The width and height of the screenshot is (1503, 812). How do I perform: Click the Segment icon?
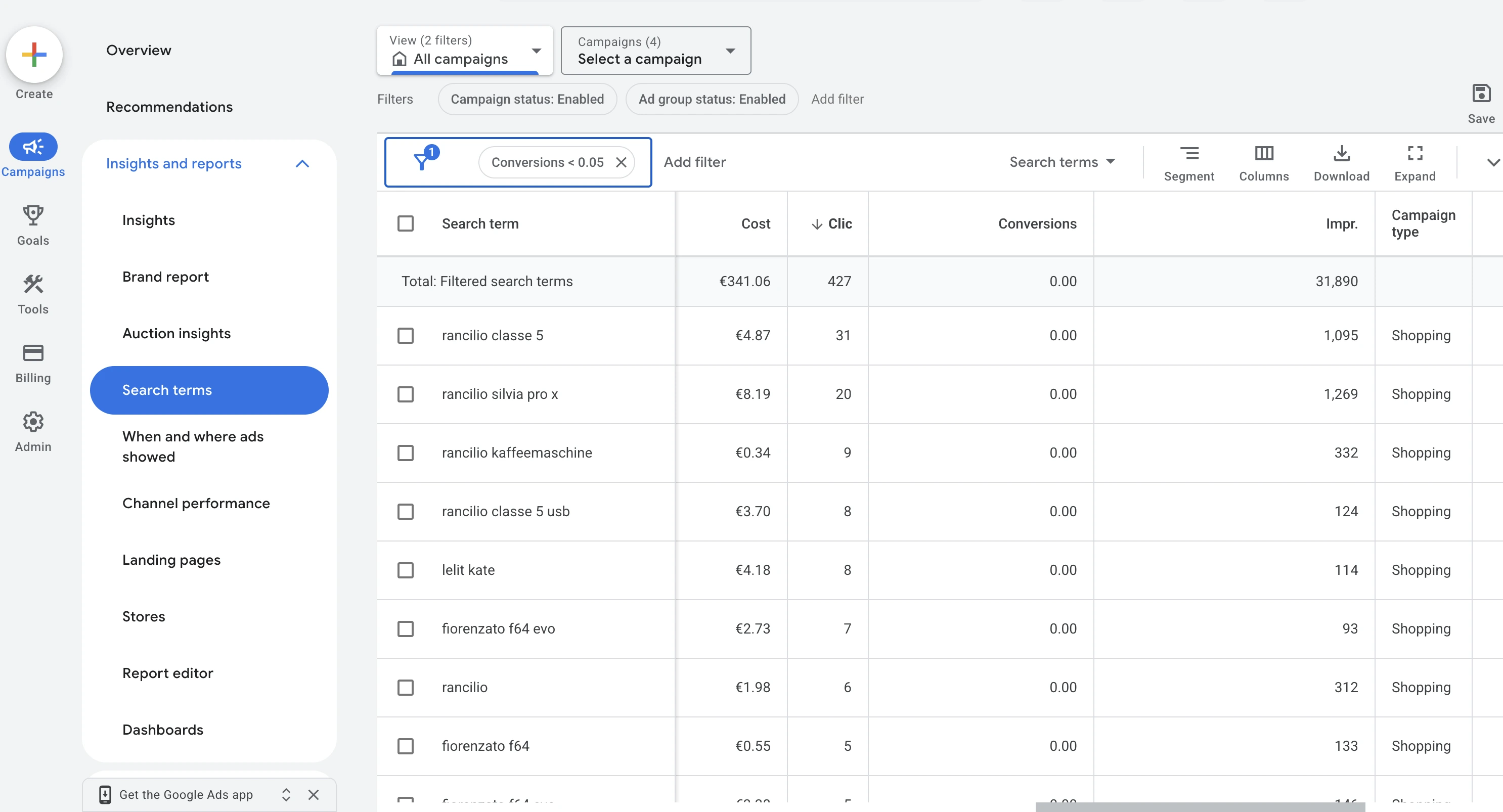tap(1189, 153)
